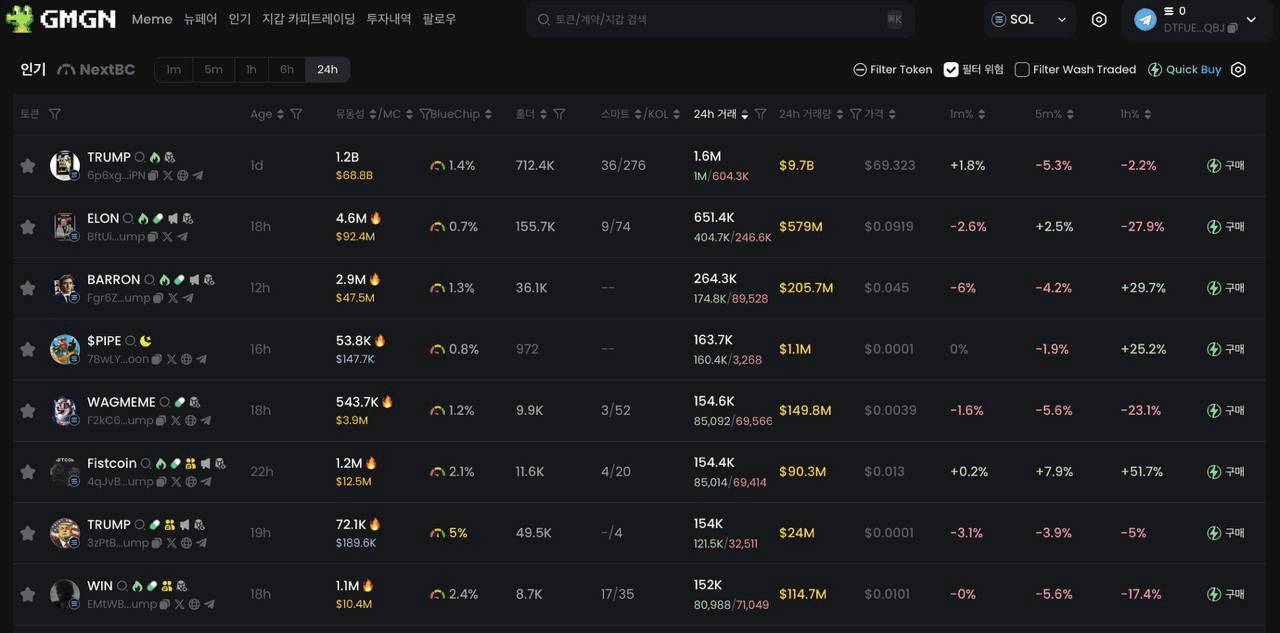Uncheck the 필터 위험 checkbox
Image resolution: width=1280 pixels, height=633 pixels.
[951, 69]
